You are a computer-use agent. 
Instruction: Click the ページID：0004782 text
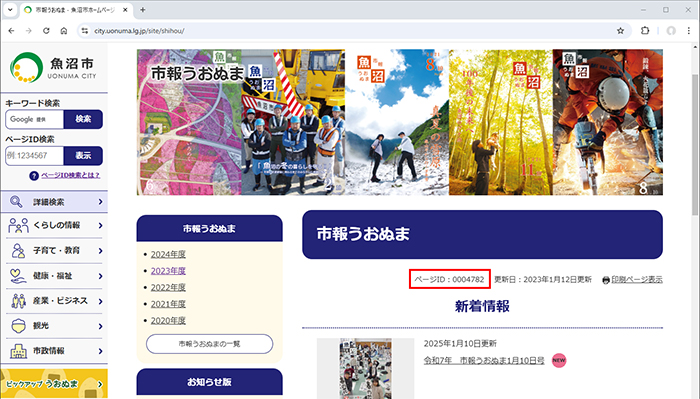(450, 279)
